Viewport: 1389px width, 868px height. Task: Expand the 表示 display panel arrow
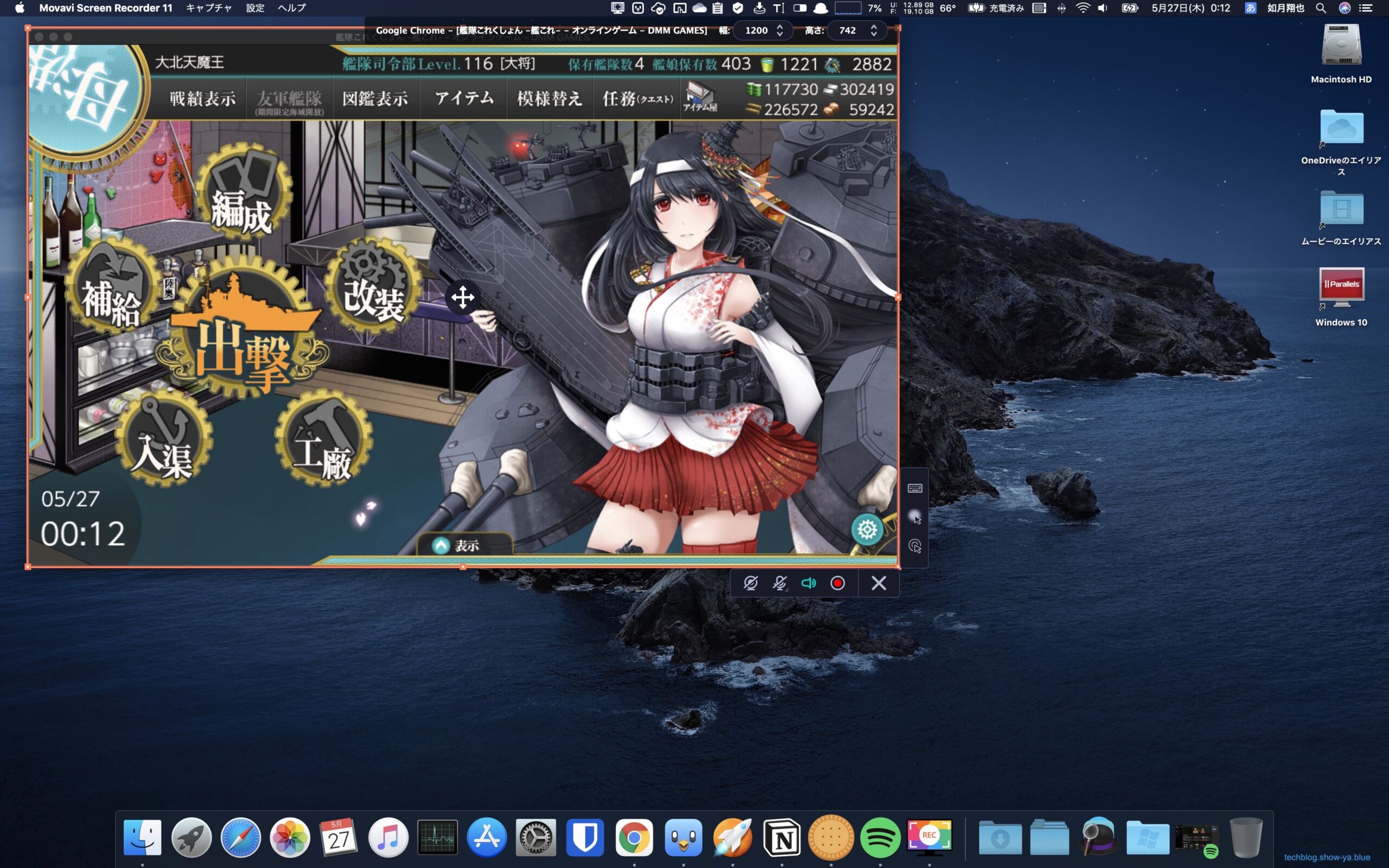pyautogui.click(x=441, y=545)
